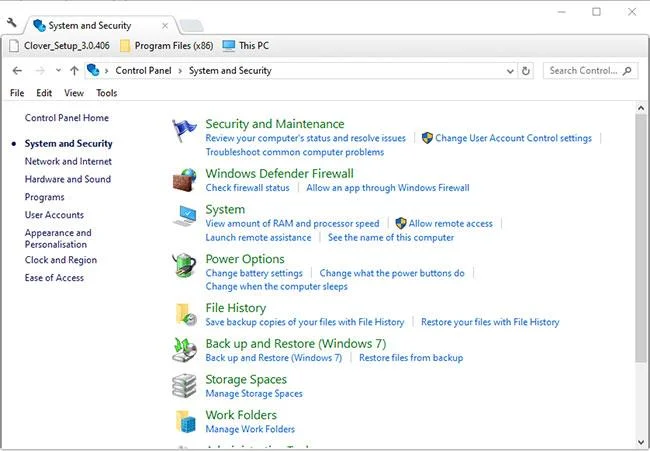Change User Account Control settings

pos(513,138)
